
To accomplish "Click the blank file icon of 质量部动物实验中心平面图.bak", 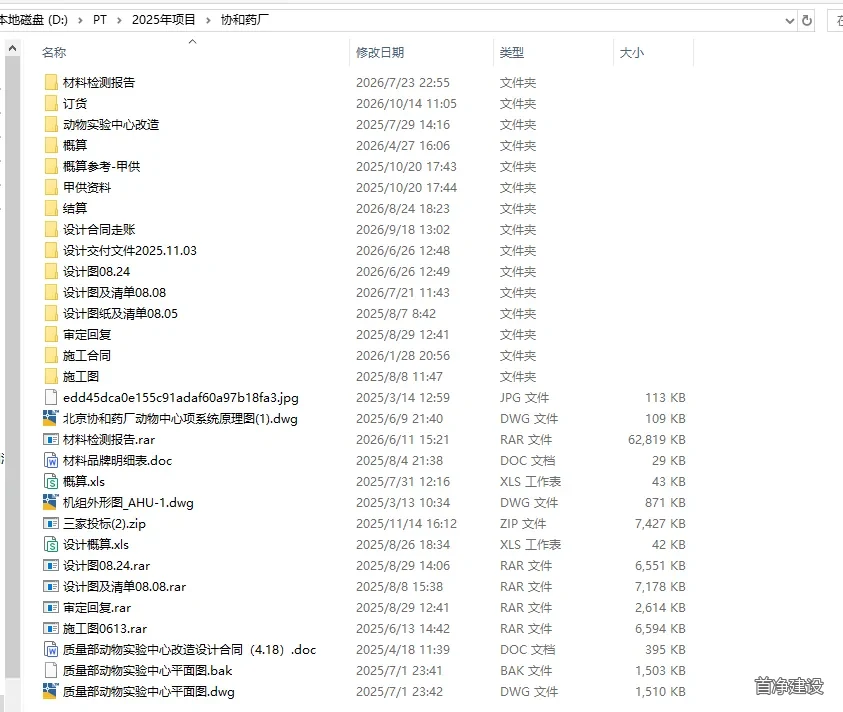I will [51, 670].
